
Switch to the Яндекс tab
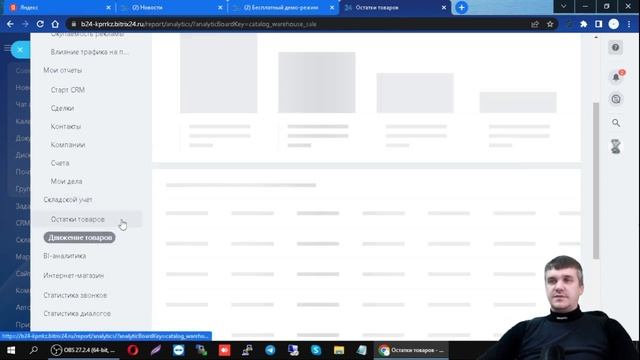[x=59, y=7]
